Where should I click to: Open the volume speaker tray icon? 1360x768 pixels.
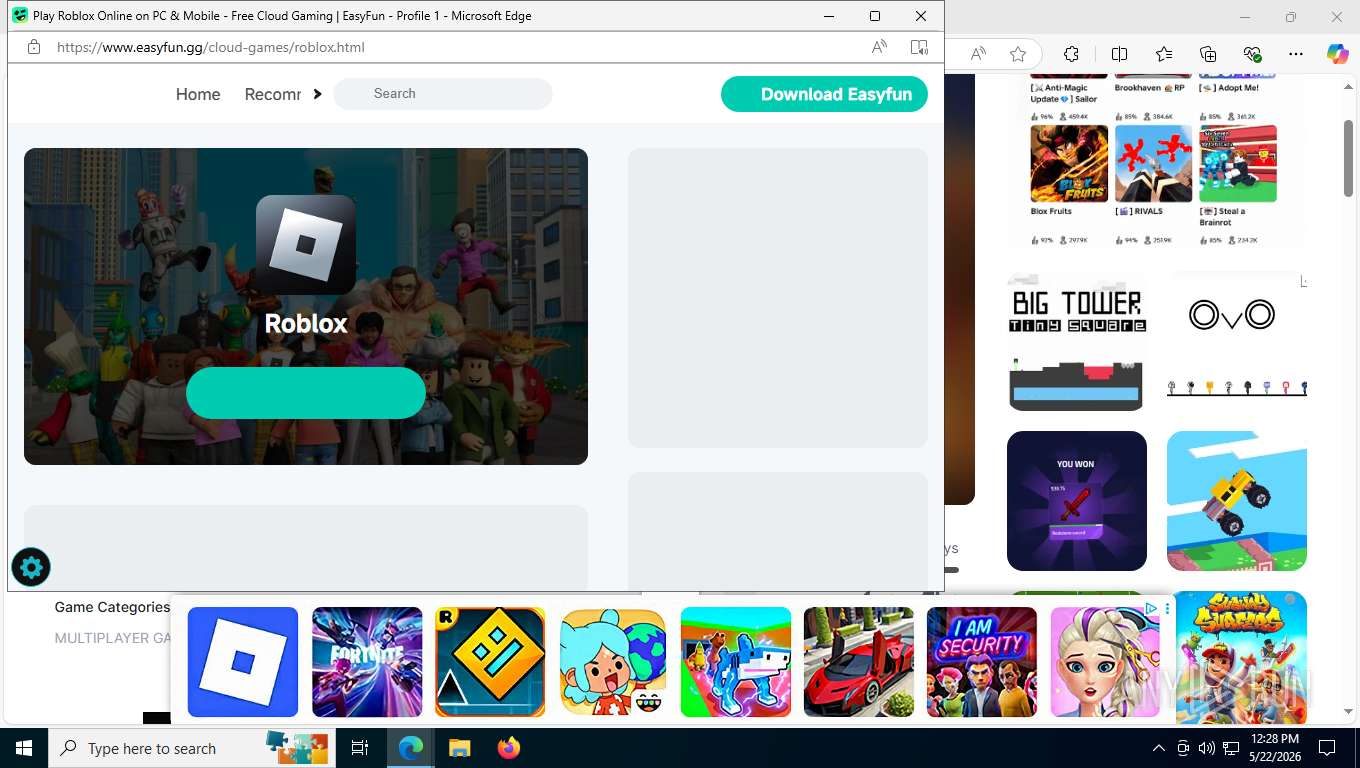(x=1206, y=748)
